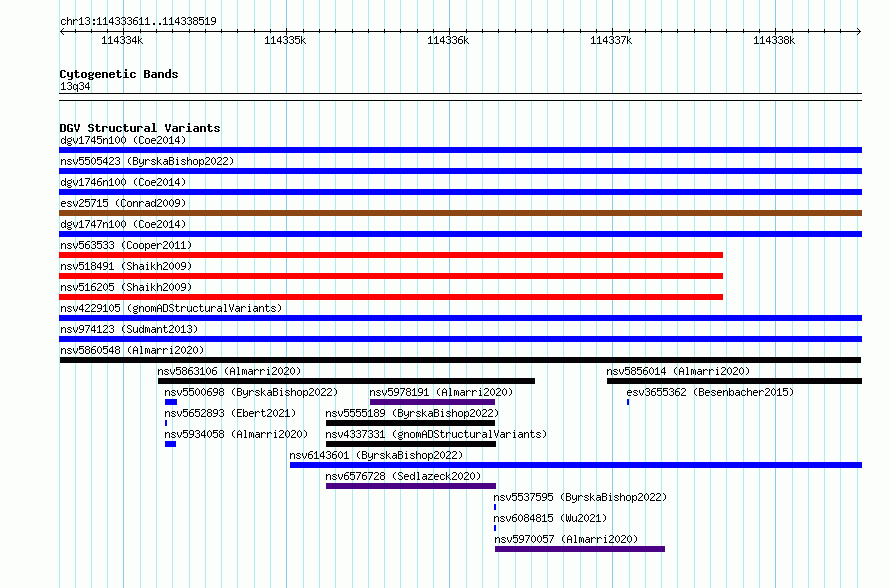Select the purple nsv5978191 variant bar
890x588 pixels.
pyautogui.click(x=433, y=402)
